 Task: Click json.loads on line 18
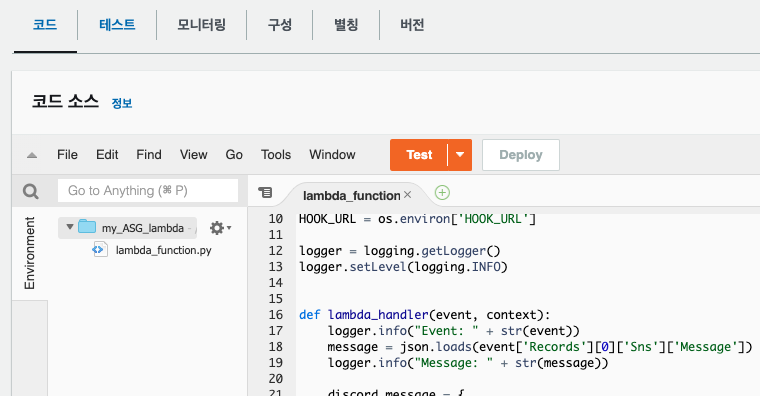(x=435, y=347)
